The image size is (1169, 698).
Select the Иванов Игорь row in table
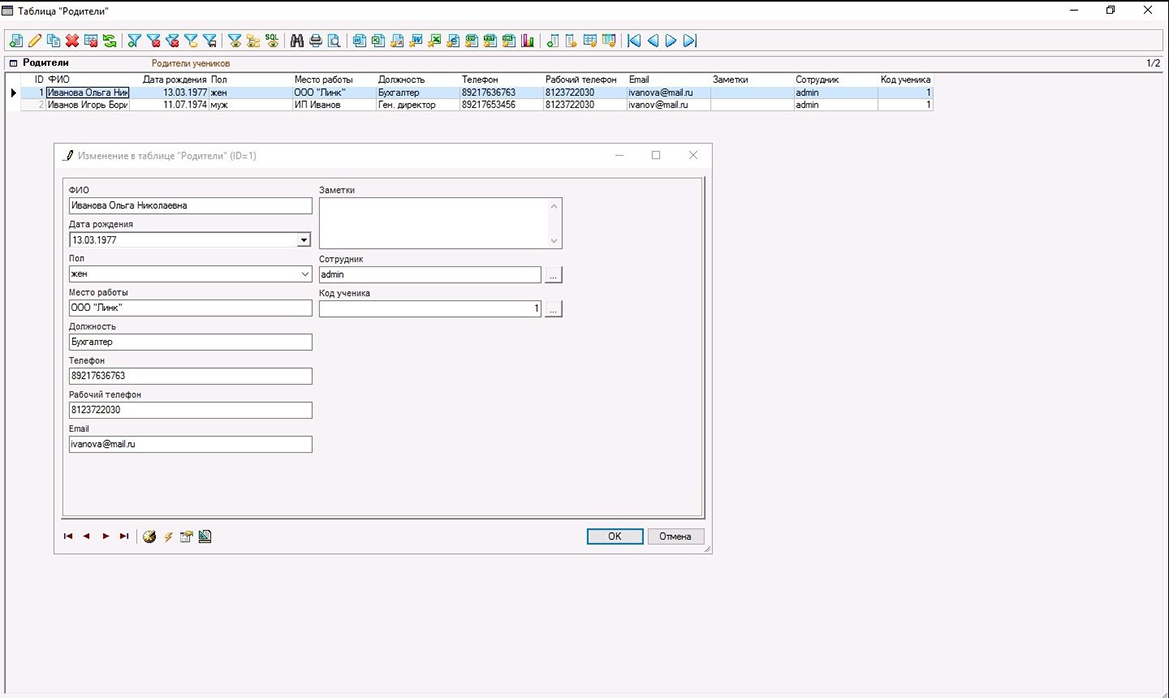(88, 105)
